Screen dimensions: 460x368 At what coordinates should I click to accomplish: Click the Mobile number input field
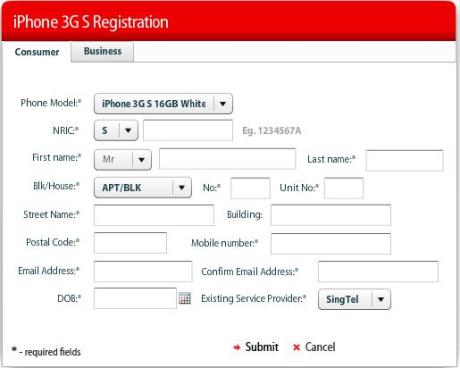331,244
